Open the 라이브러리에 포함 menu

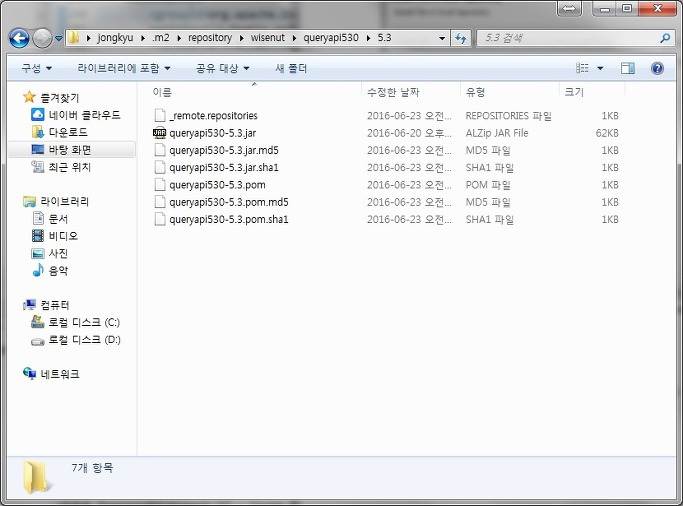pos(123,68)
